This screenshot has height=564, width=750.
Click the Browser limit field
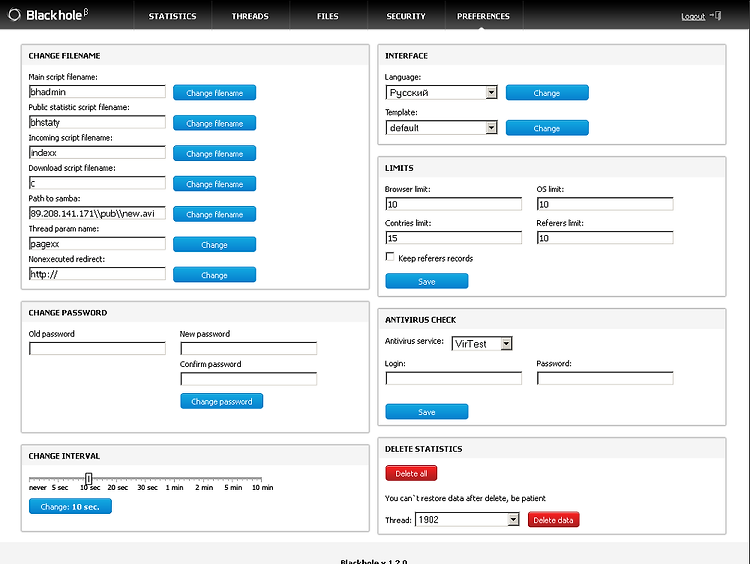point(453,204)
